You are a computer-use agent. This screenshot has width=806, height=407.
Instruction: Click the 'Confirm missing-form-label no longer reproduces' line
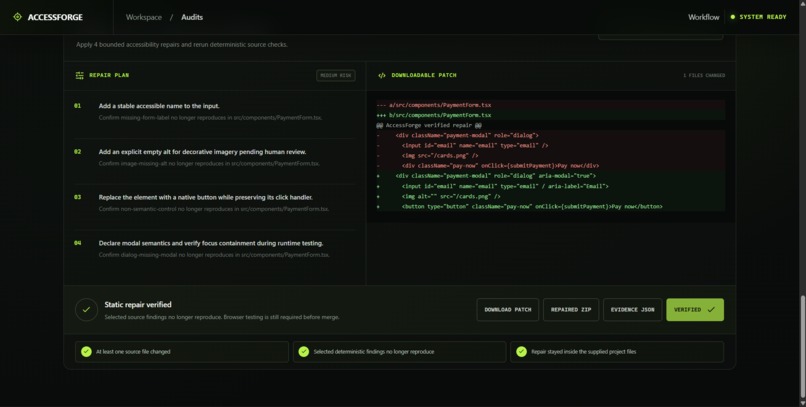tap(210, 118)
